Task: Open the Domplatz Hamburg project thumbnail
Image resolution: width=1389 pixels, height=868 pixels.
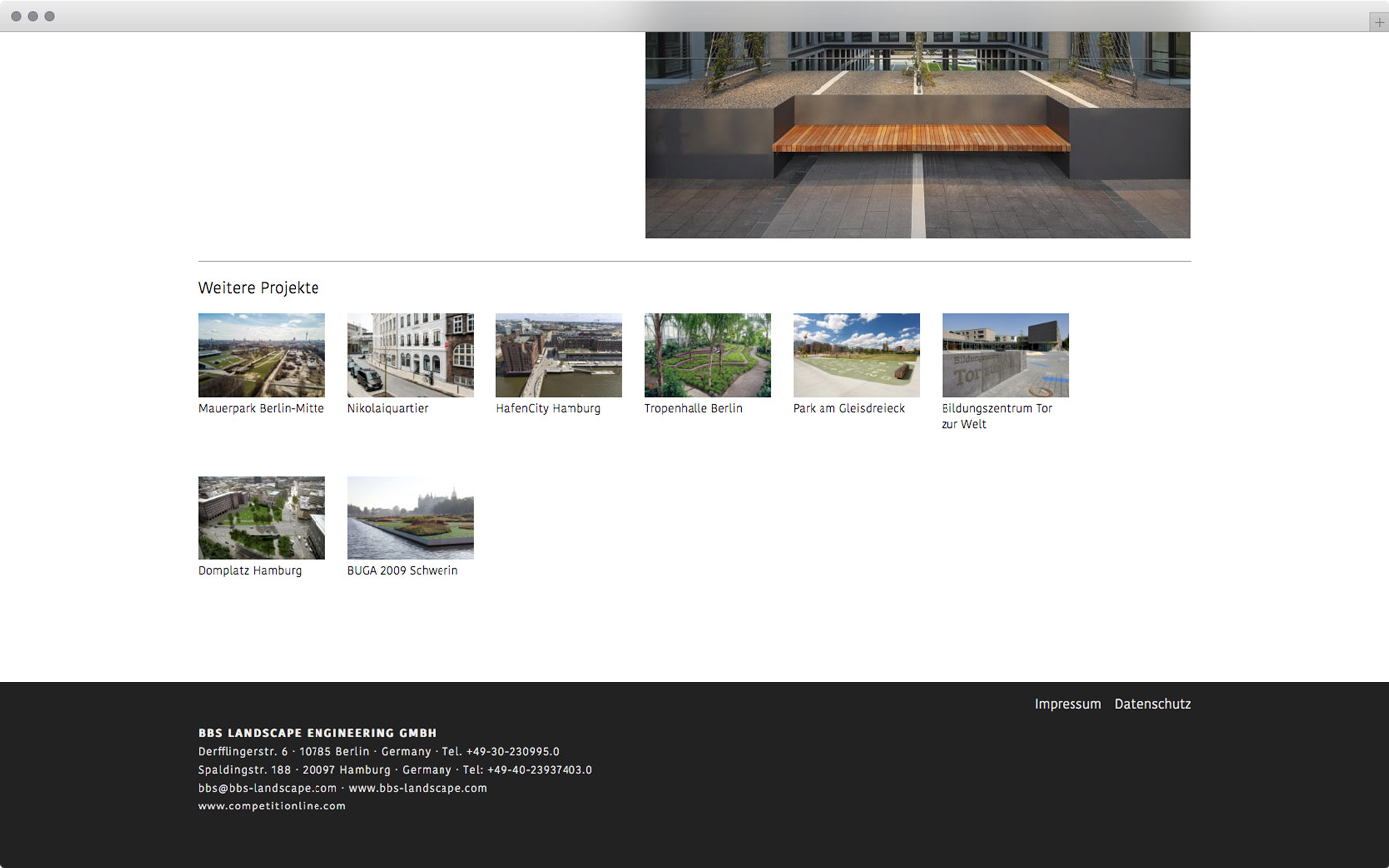Action: [262, 518]
